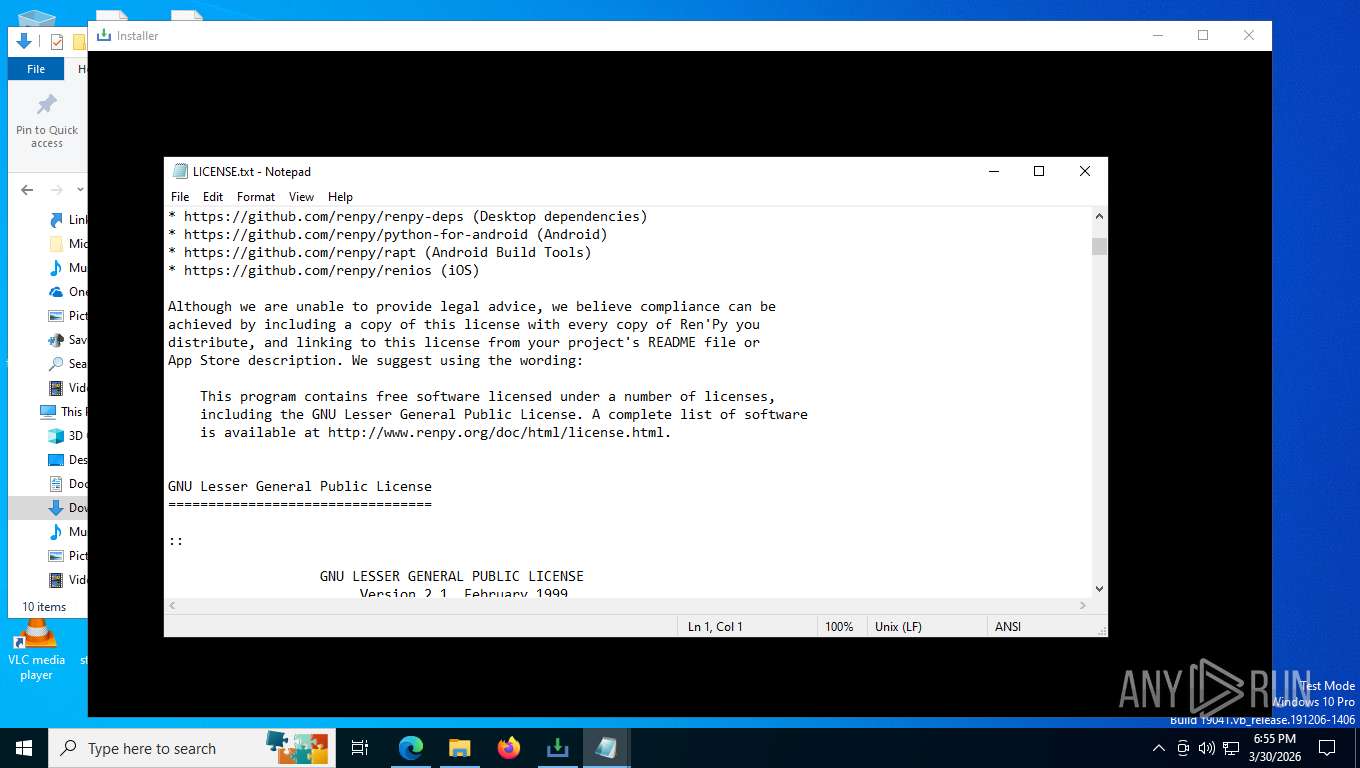Open the Notepad Help menu
Image resolution: width=1360 pixels, height=768 pixels.
coord(340,197)
